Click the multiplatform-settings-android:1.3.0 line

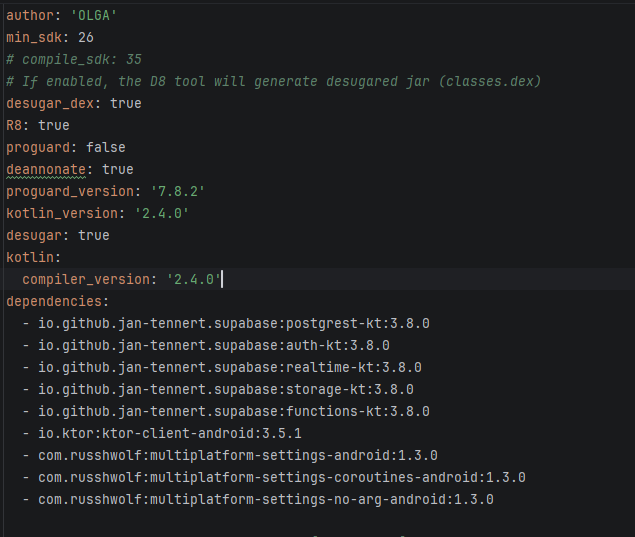(230, 456)
